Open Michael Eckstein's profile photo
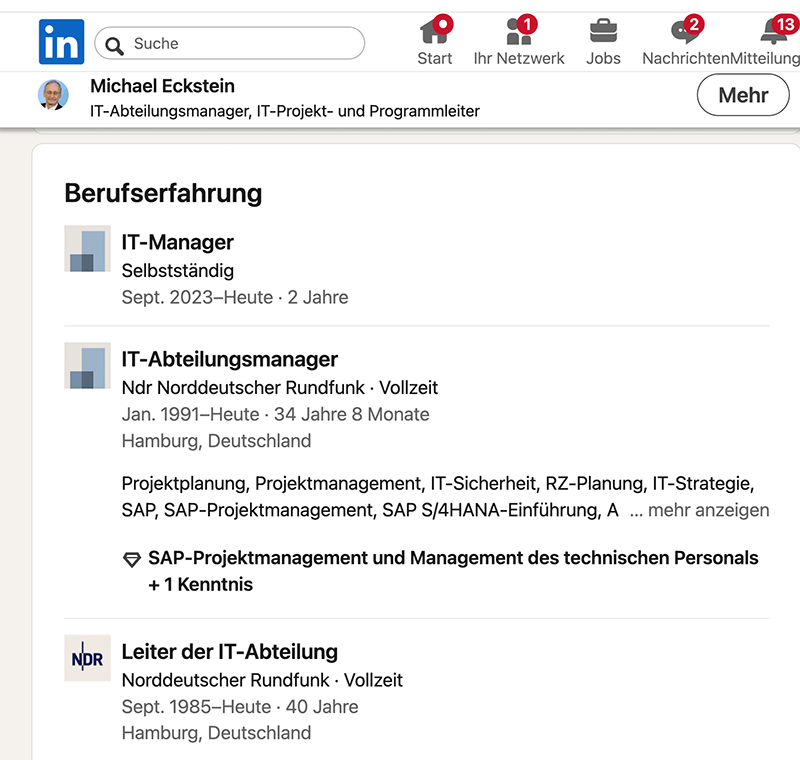Viewport: 800px width, 760px height. coord(53,94)
